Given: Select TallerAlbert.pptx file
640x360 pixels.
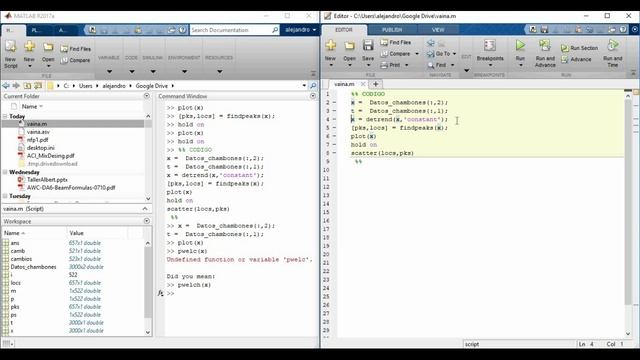Looking at the screenshot, I should pos(47,180).
